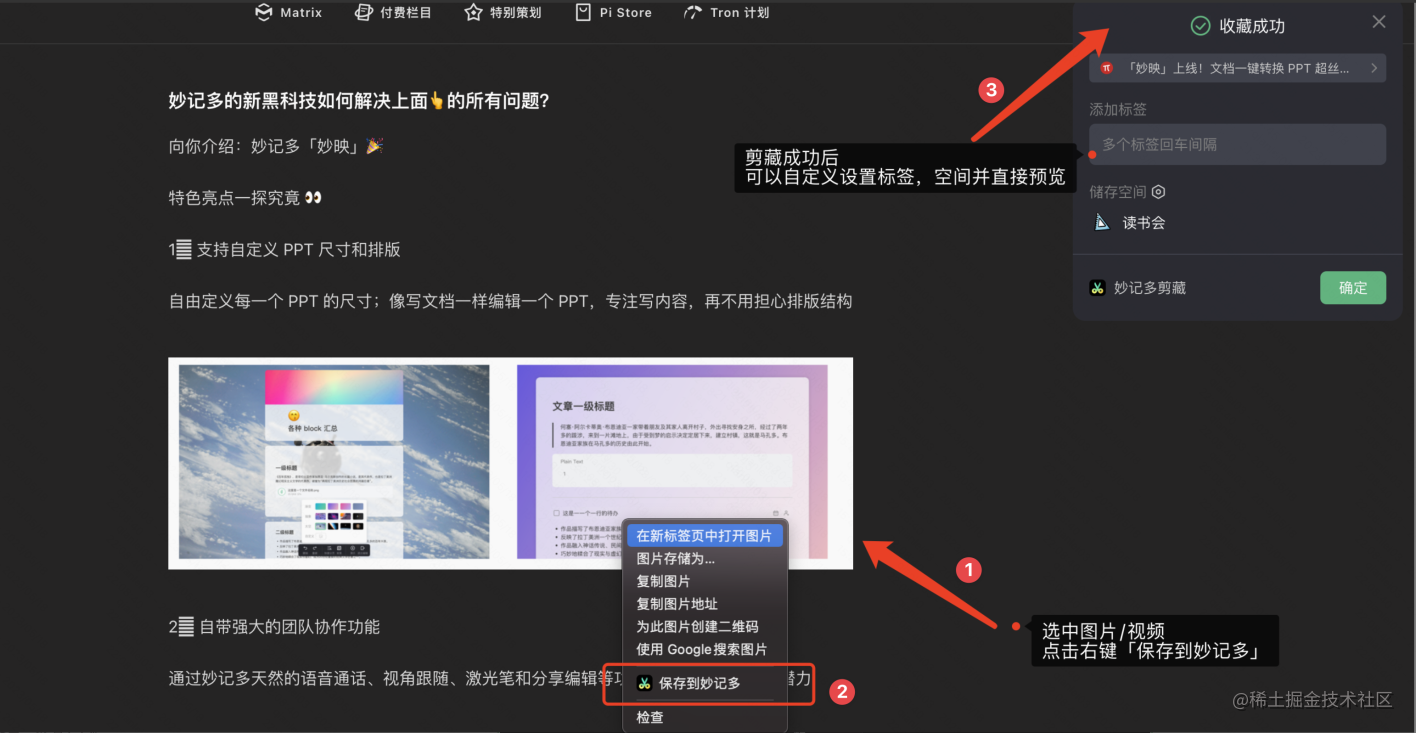Click the Matrix cube icon
1416x733 pixels.
click(x=264, y=13)
